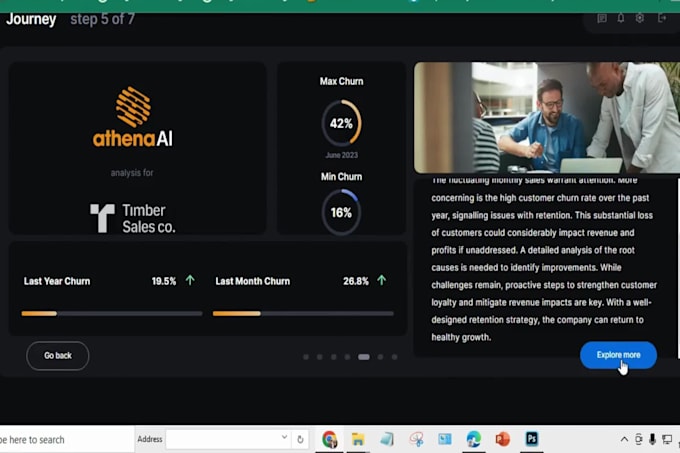Click the Min Churn label

341,176
